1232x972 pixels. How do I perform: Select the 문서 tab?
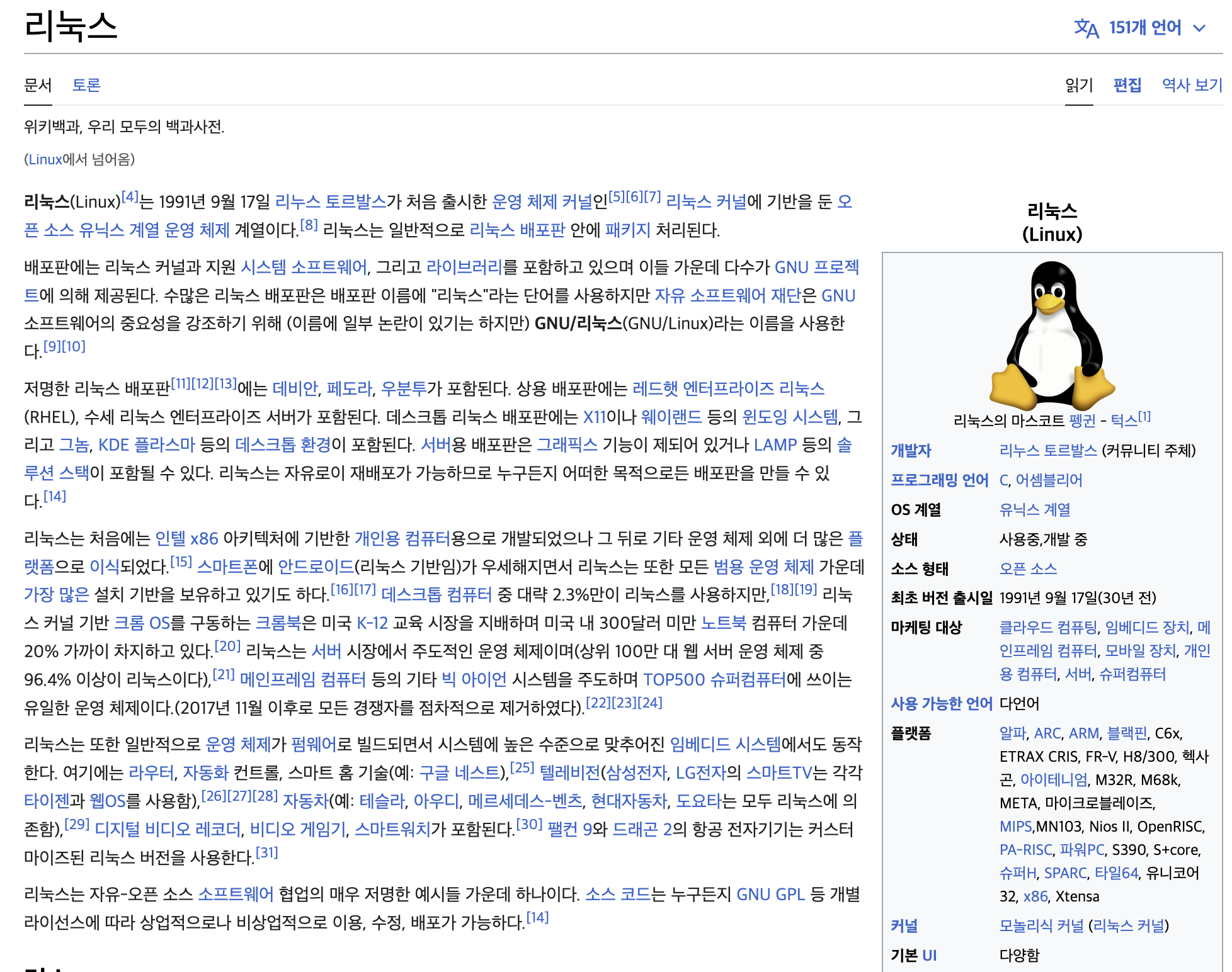tap(38, 85)
